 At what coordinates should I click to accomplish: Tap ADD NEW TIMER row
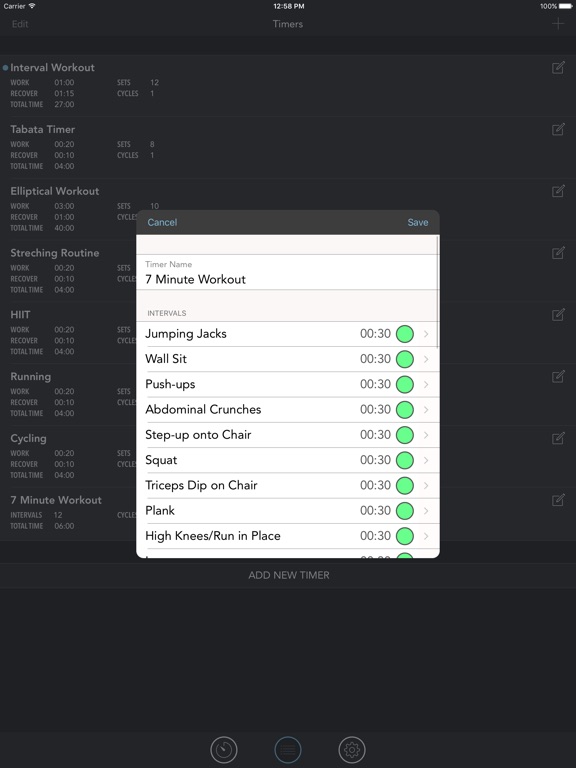tap(288, 576)
